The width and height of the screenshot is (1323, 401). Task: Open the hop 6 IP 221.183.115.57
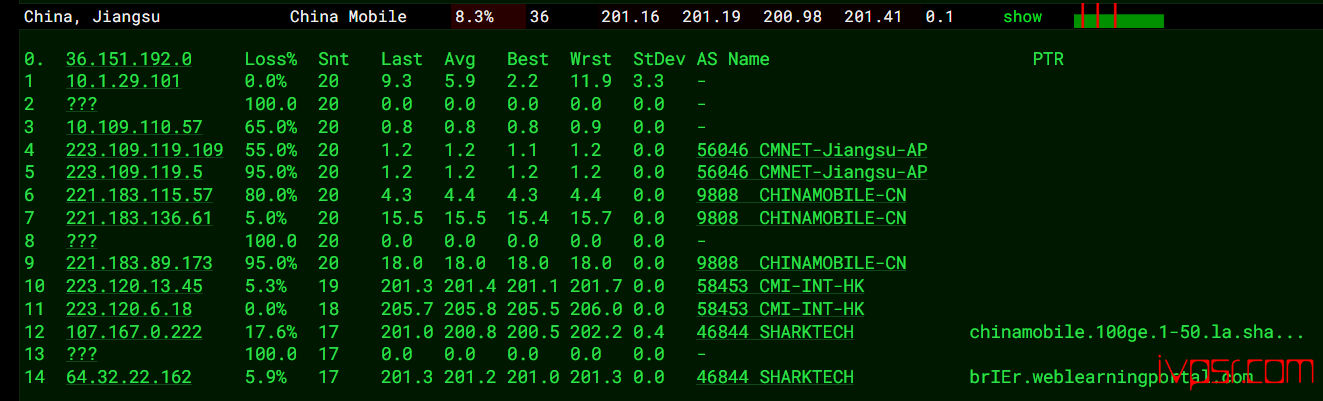139,195
